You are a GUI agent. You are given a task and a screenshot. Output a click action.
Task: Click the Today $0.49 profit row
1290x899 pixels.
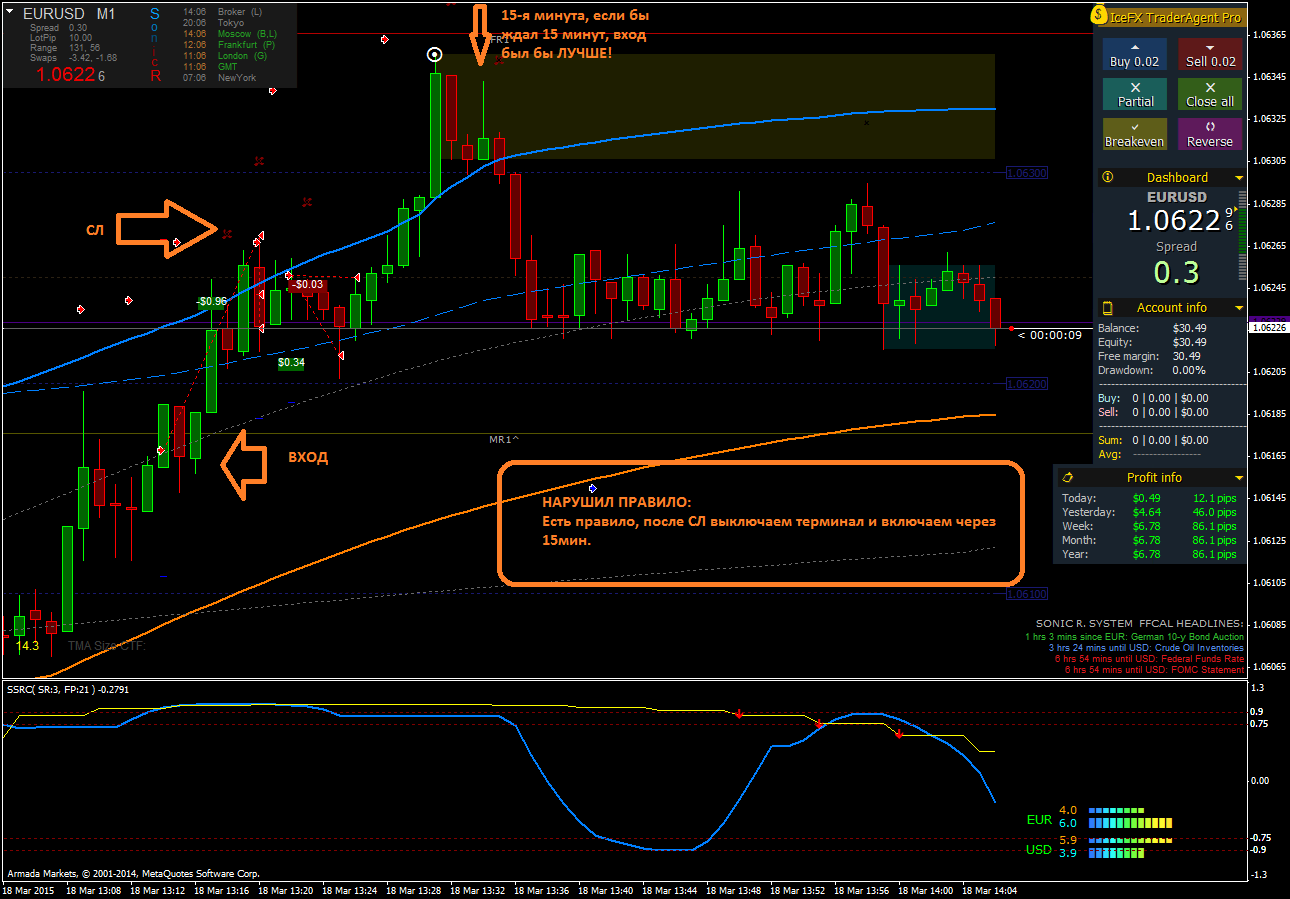(x=1150, y=498)
